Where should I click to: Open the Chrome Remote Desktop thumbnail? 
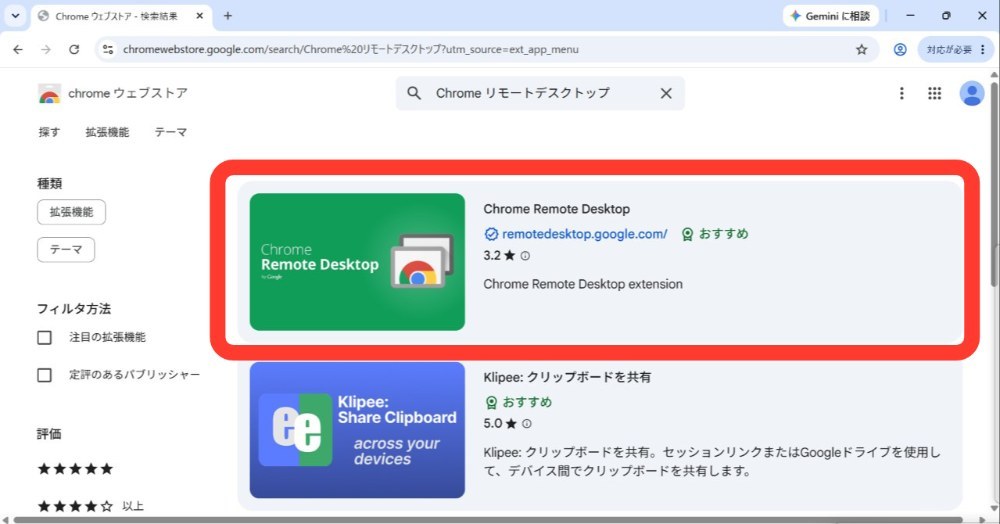tap(357, 262)
